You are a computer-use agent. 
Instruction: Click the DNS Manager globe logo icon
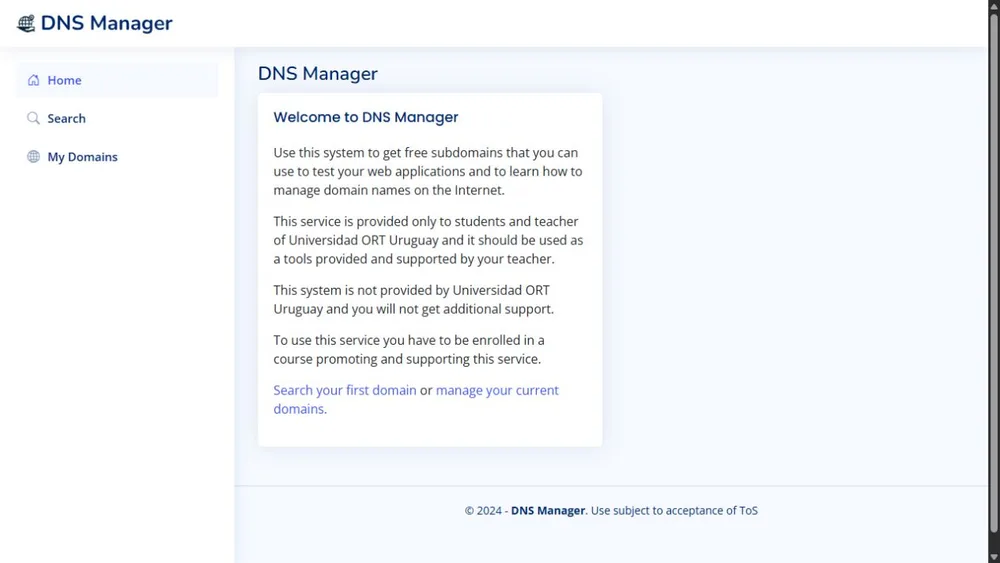pyautogui.click(x=26, y=24)
